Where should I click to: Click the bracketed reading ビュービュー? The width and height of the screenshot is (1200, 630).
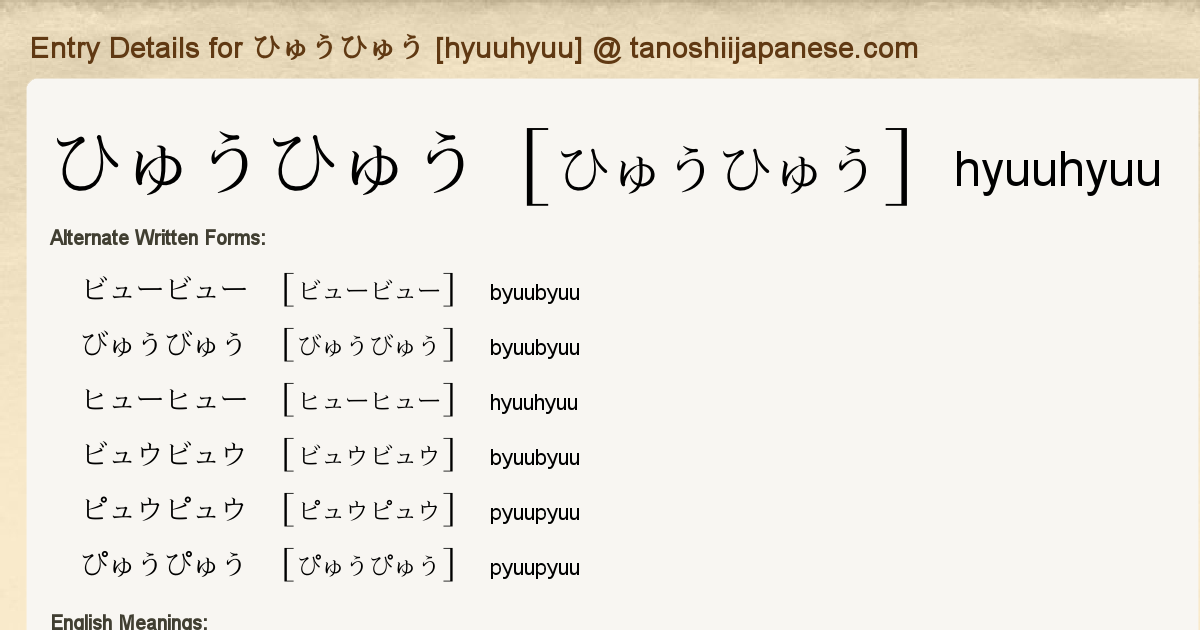click(369, 291)
